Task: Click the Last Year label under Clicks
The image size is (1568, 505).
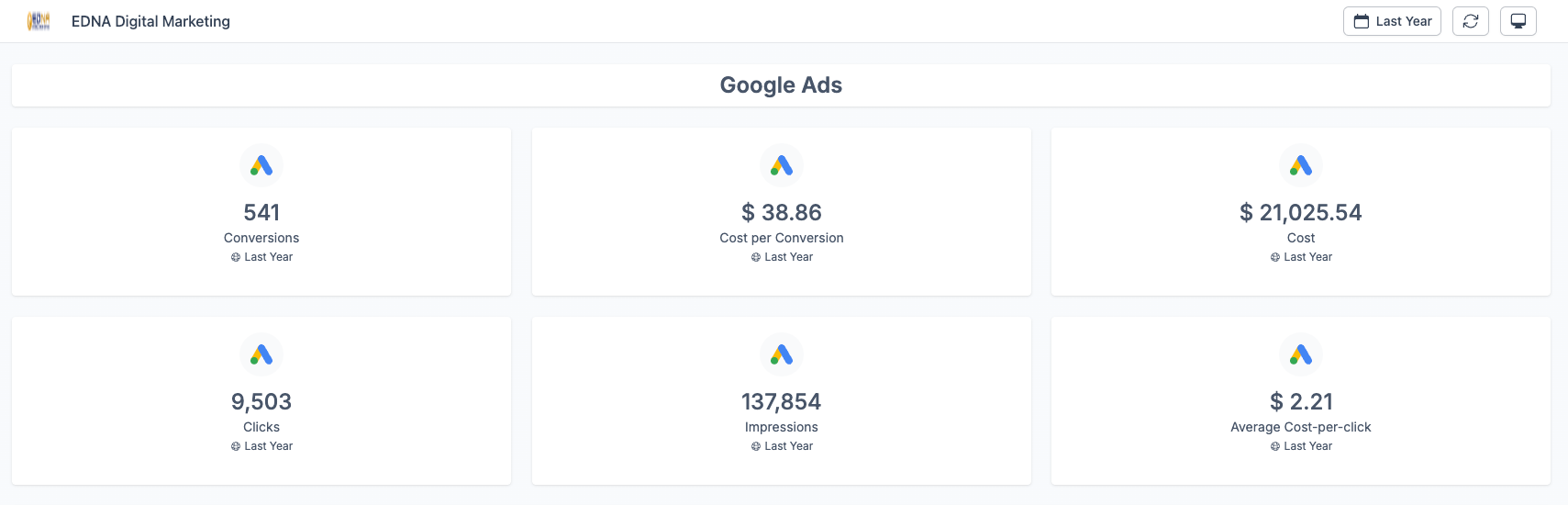Action: click(x=269, y=446)
